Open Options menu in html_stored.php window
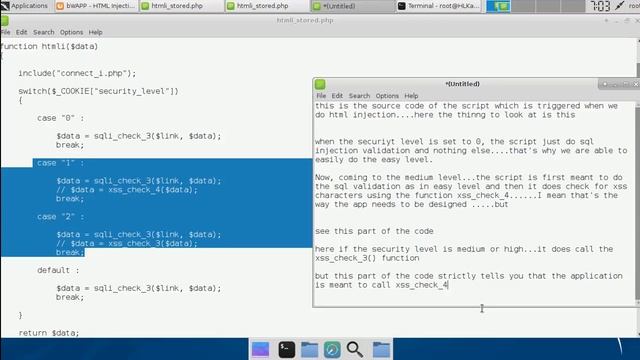 tap(71, 32)
